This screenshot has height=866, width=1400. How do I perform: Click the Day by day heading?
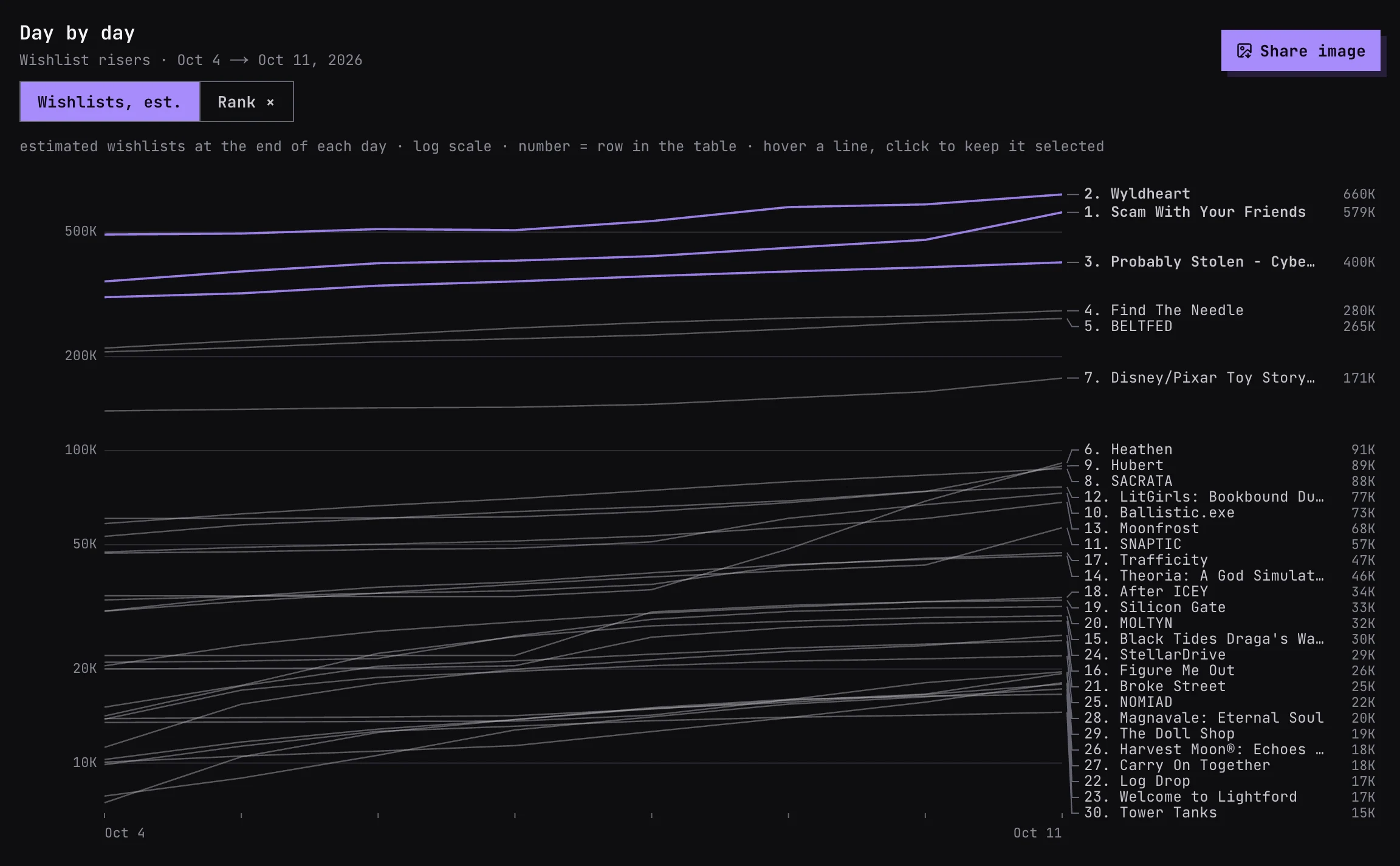(x=77, y=33)
